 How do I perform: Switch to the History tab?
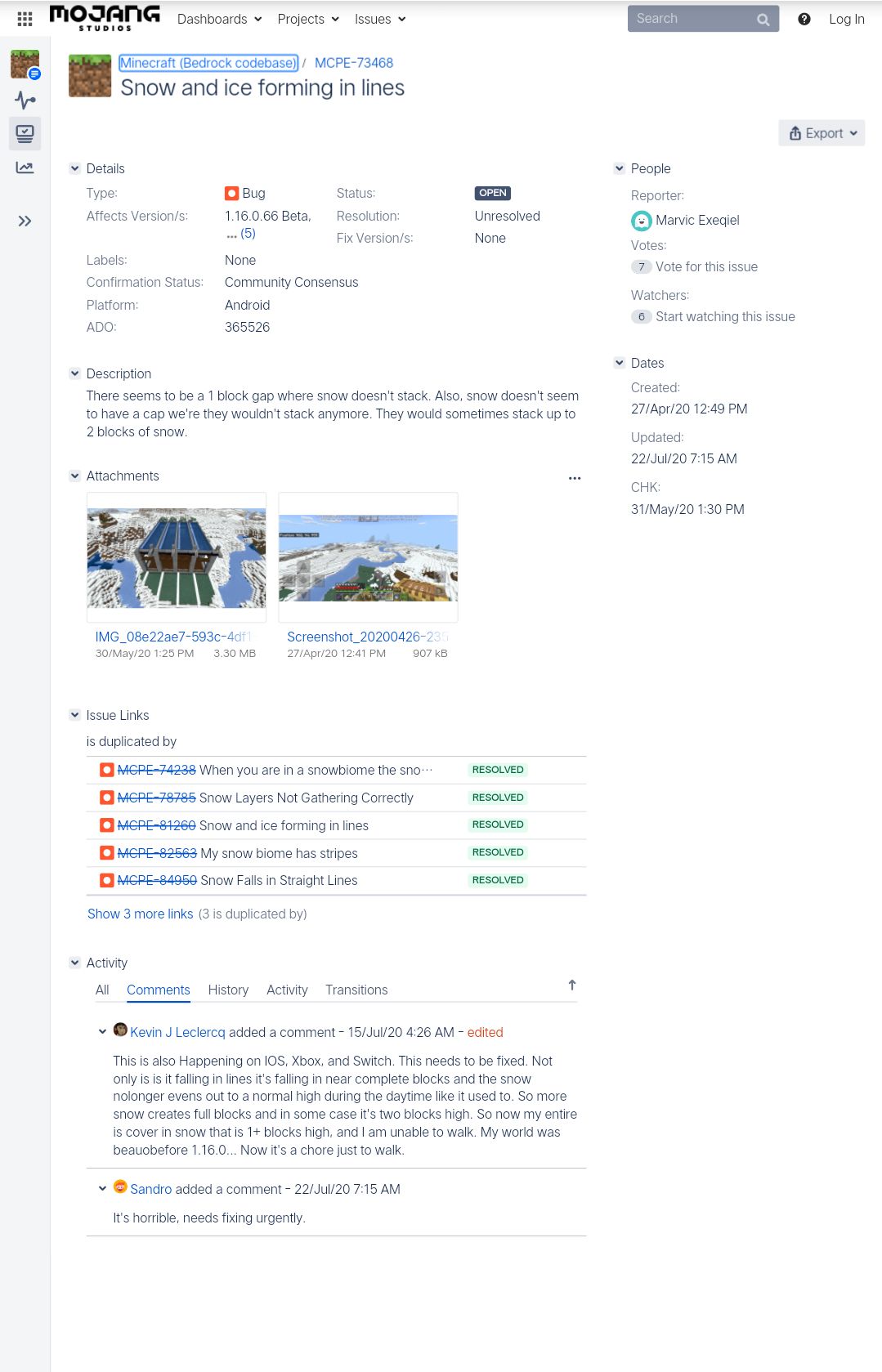pos(228,990)
